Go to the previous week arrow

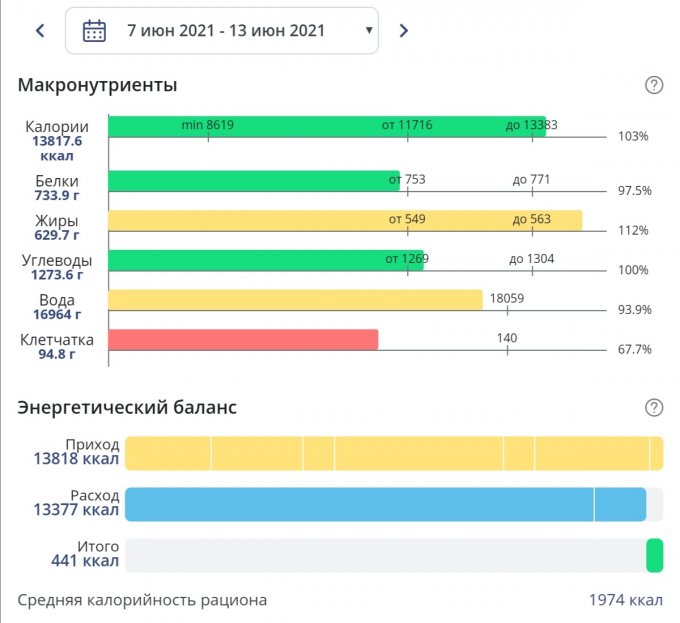point(40,31)
